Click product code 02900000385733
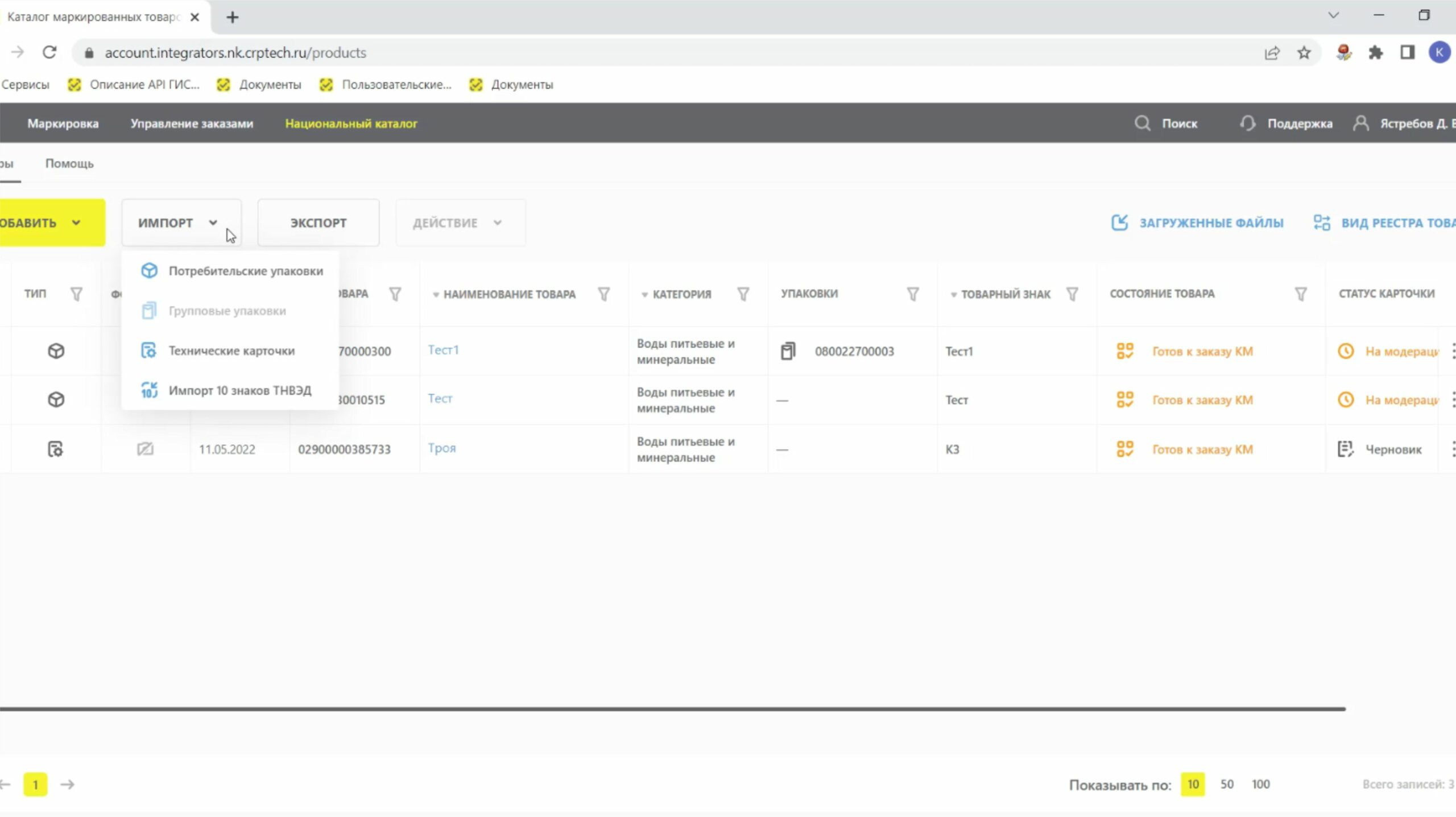 tap(344, 449)
